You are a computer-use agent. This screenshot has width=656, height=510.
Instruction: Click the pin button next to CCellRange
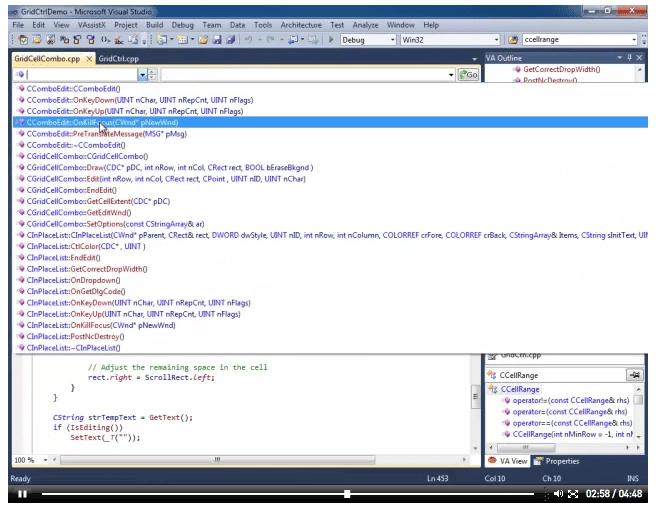[x=635, y=375]
